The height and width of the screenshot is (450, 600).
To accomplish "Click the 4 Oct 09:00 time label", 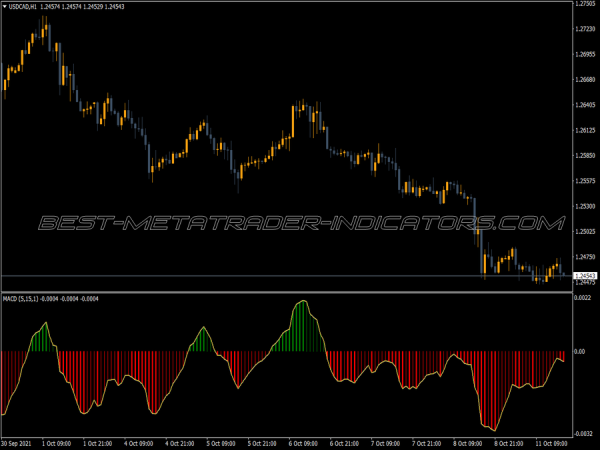I will pos(139,443).
